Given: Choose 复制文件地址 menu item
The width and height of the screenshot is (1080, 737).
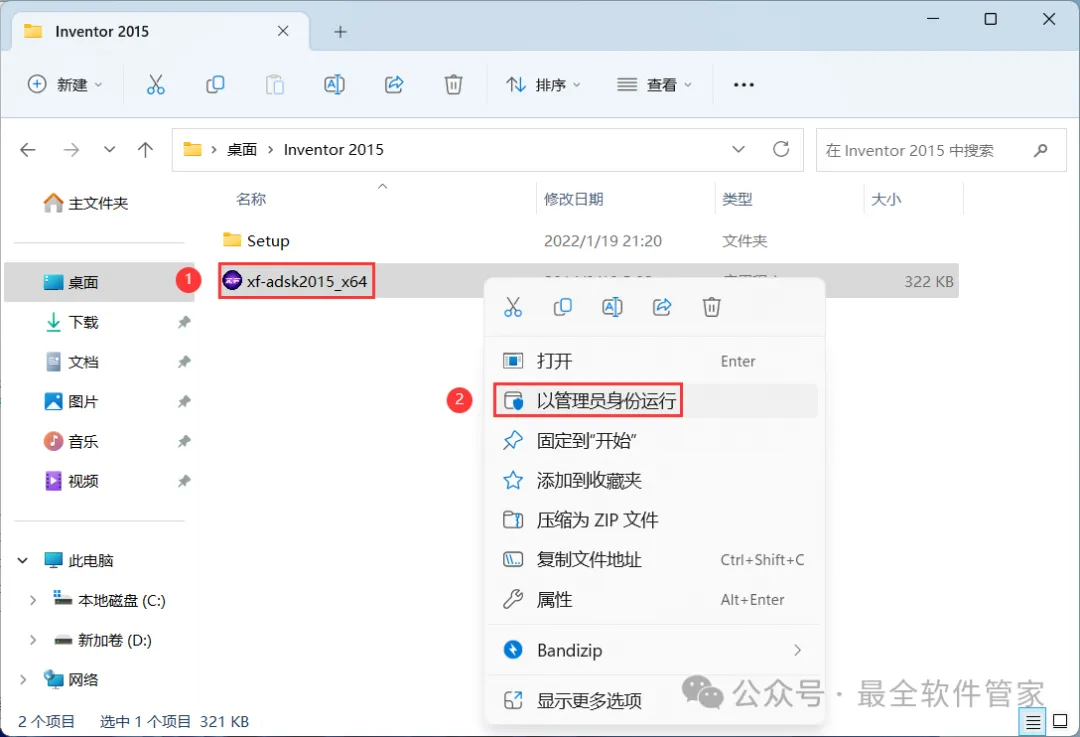Looking at the screenshot, I should click(655, 560).
